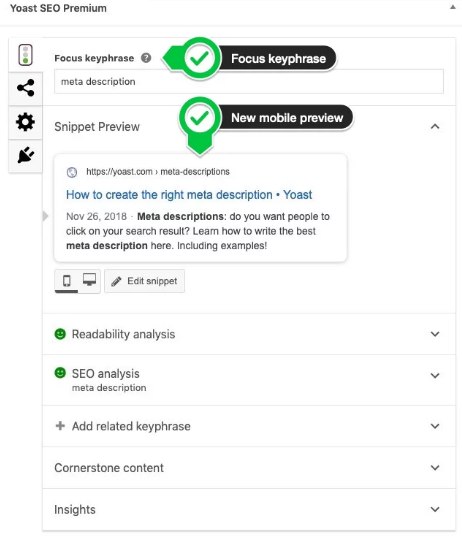
Task: Switch to the Social share tab
Action: click(25, 88)
